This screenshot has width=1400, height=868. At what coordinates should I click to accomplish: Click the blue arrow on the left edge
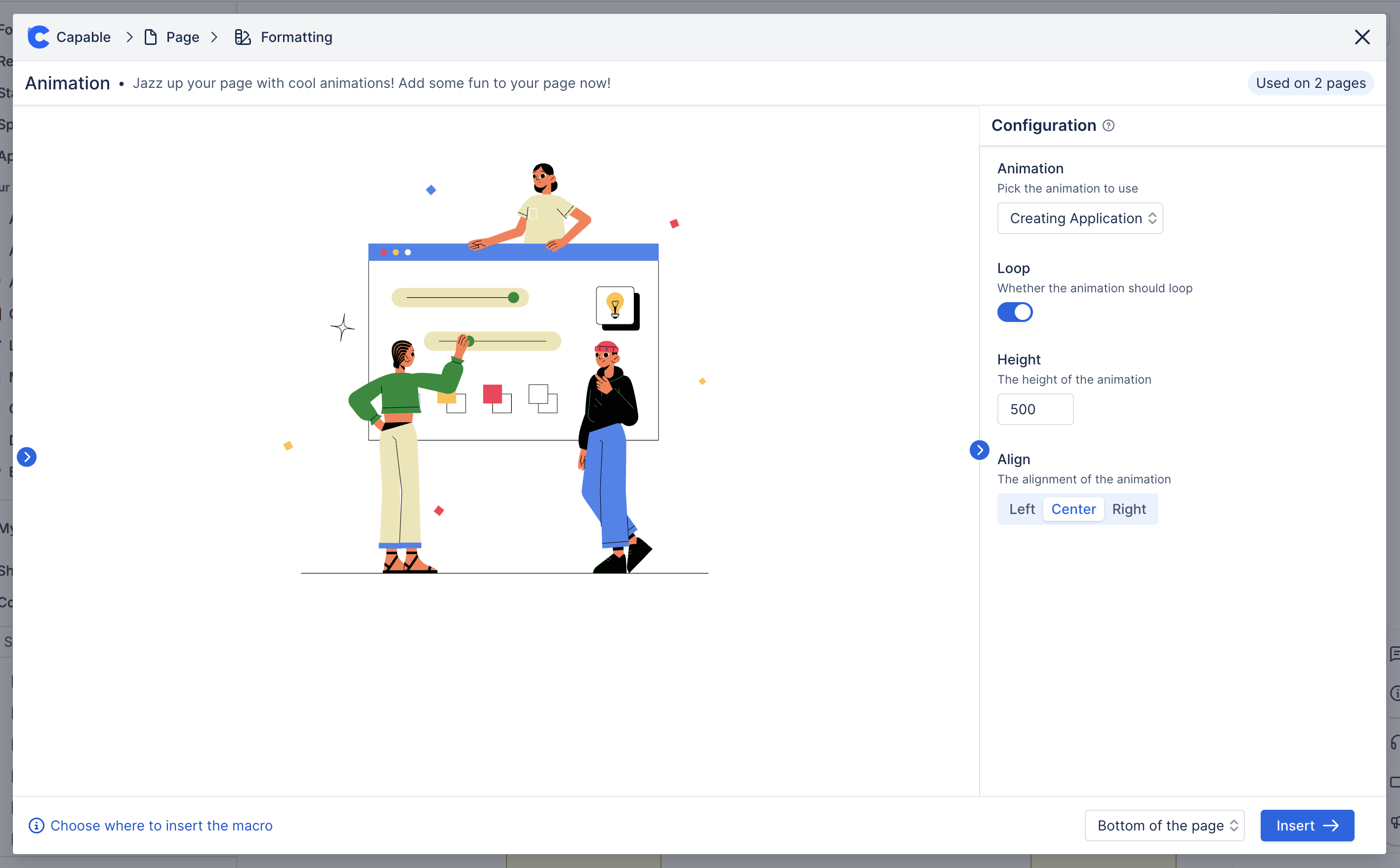click(26, 457)
